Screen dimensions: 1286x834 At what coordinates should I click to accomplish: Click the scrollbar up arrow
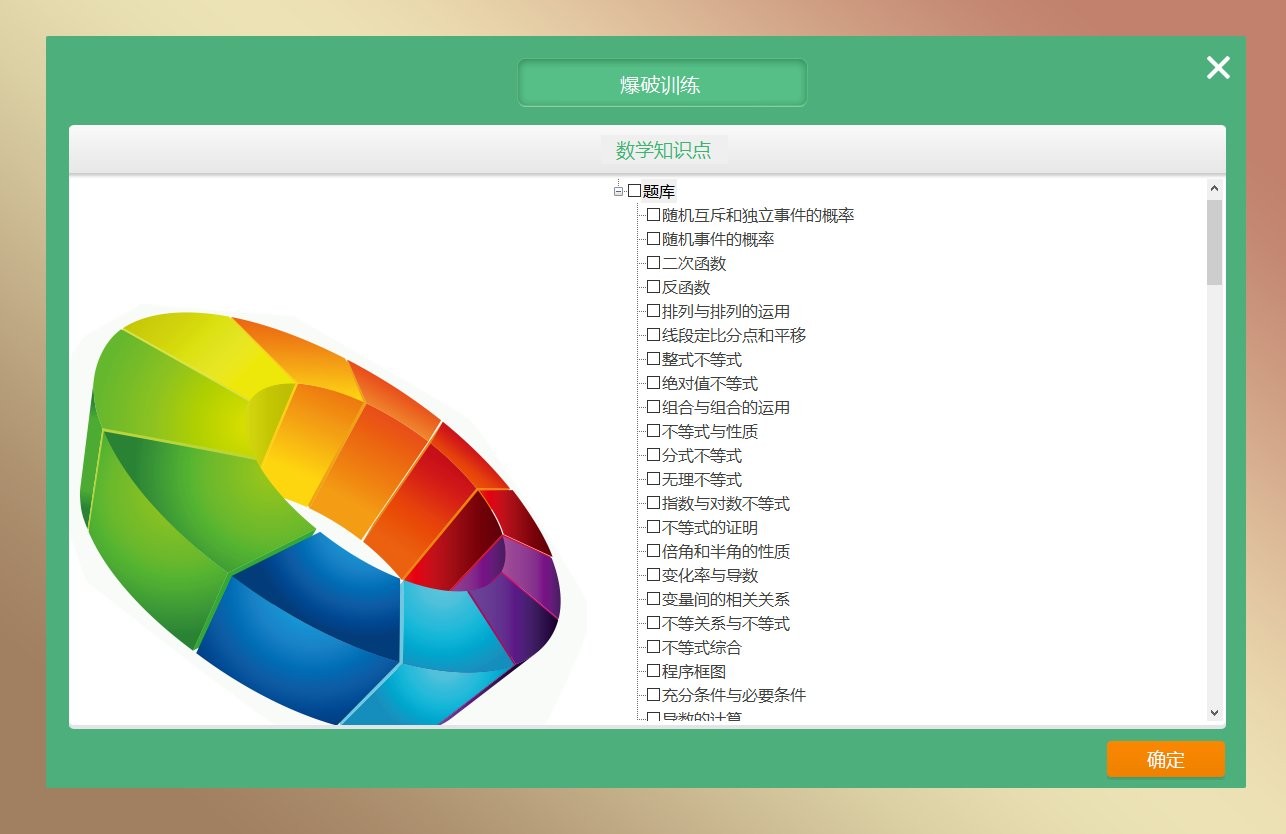tap(1214, 188)
